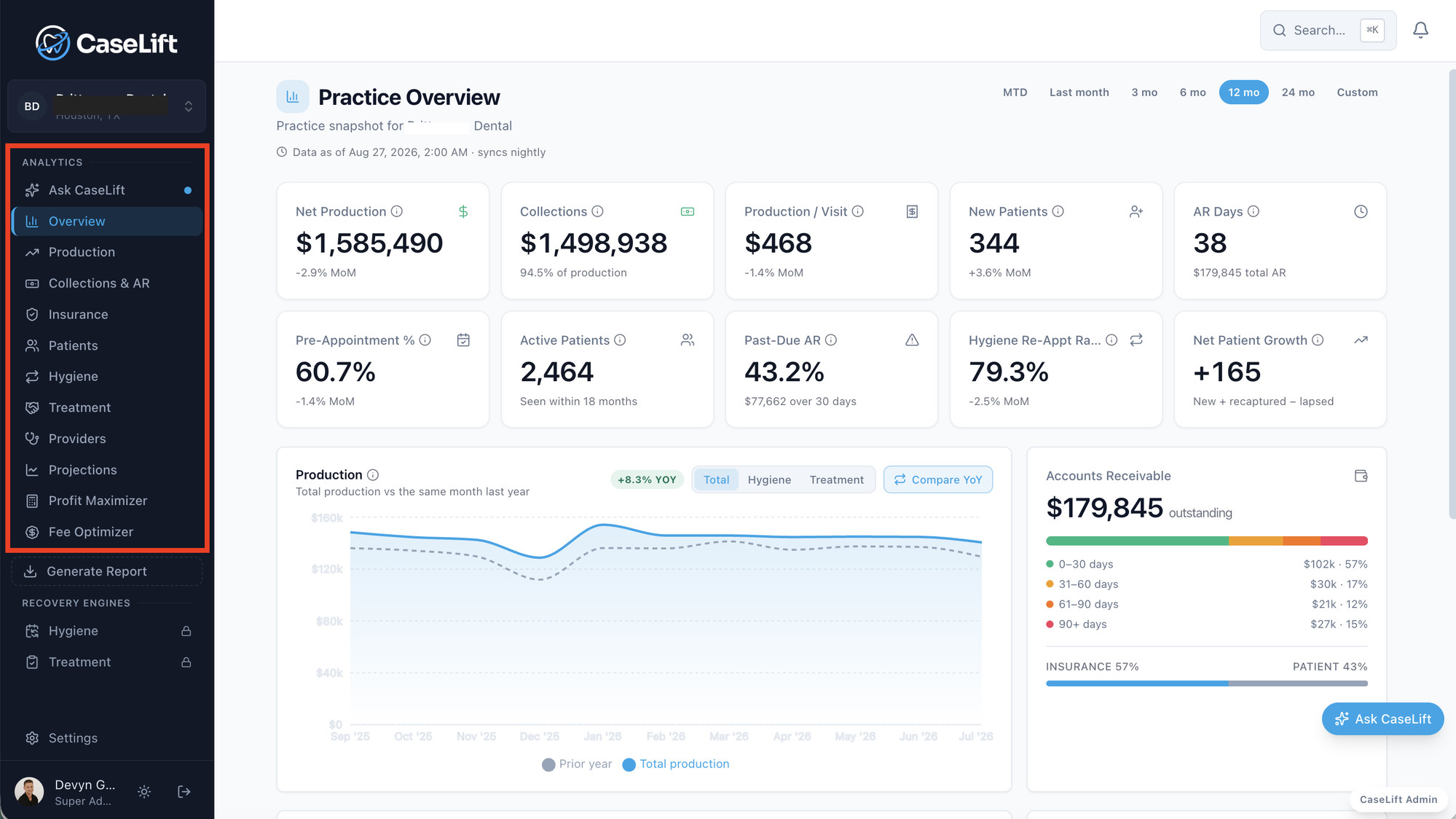Toggle the light/dark theme sun icon
The height and width of the screenshot is (819, 1456).
[144, 791]
